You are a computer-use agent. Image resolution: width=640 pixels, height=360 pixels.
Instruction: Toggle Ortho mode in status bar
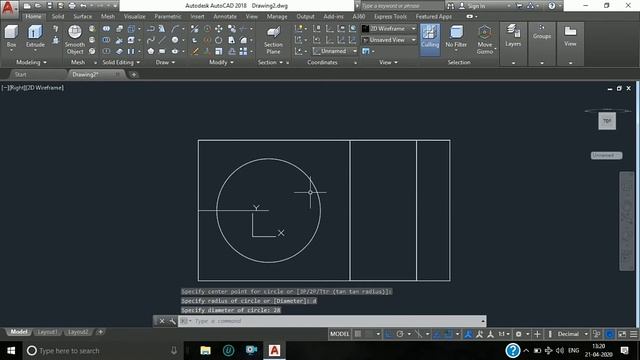389,334
